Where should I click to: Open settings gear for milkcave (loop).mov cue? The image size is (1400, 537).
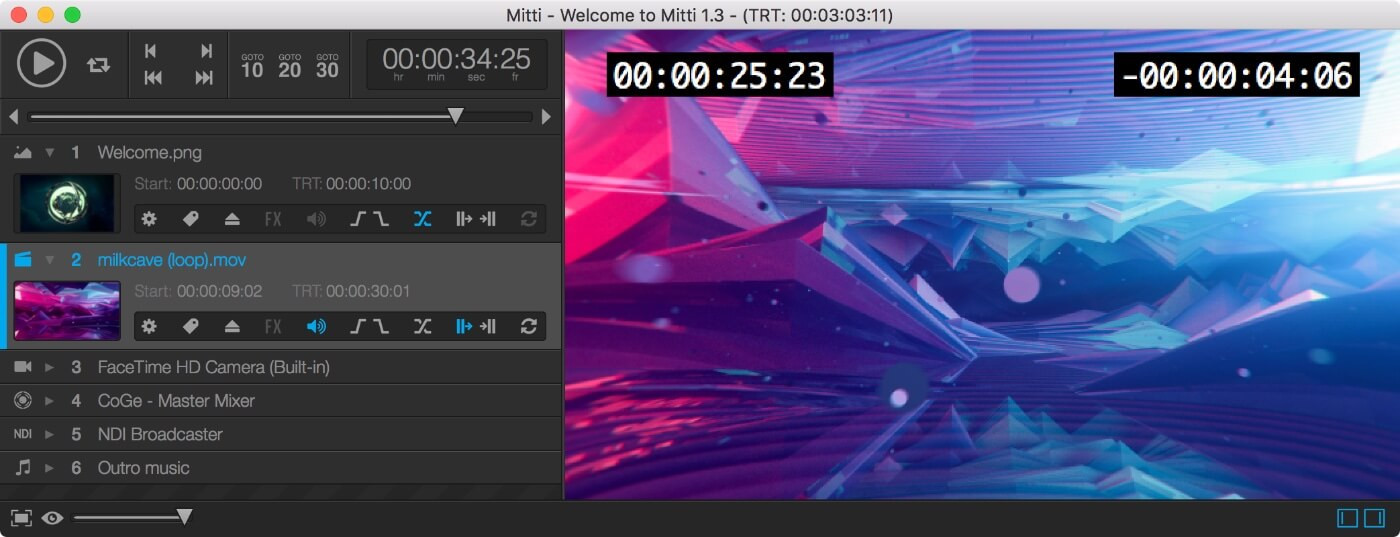pos(149,326)
